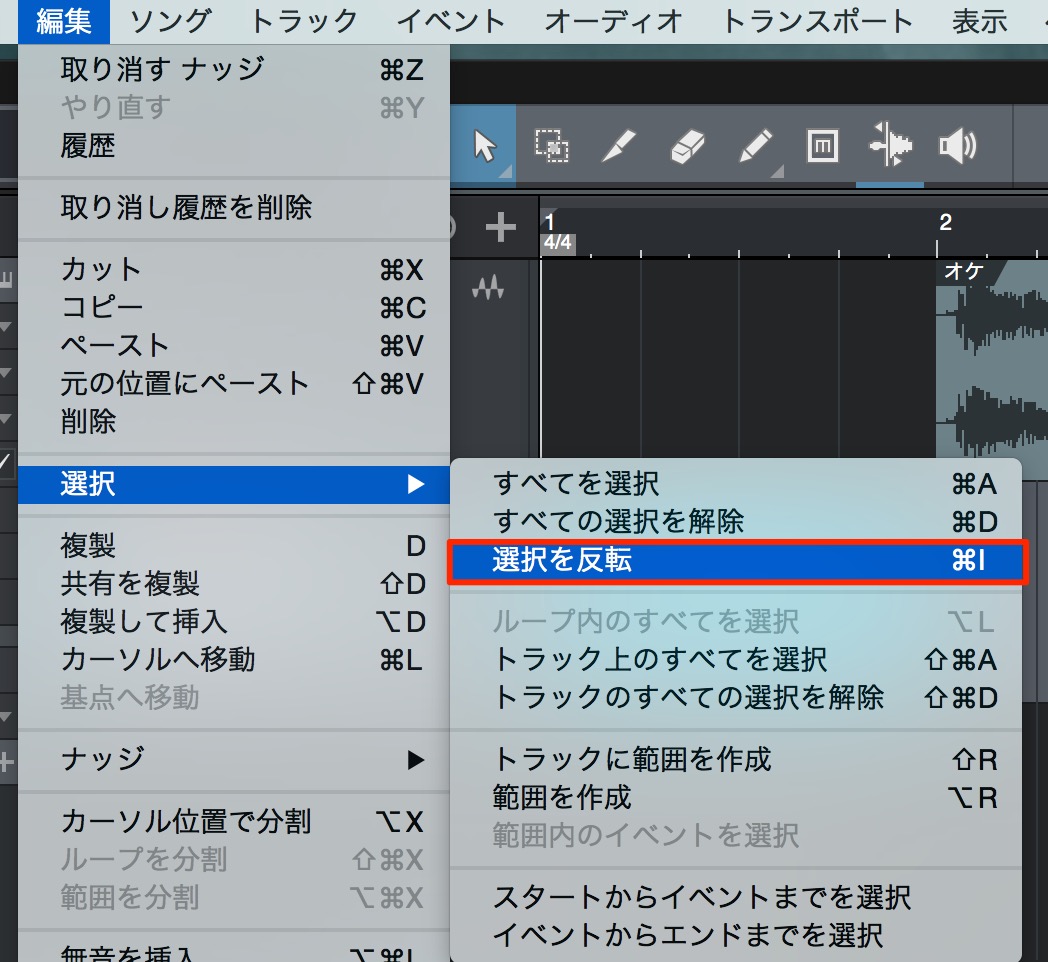1048x962 pixels.
Task: Open 履歴 from the menu
Action: 234,146
